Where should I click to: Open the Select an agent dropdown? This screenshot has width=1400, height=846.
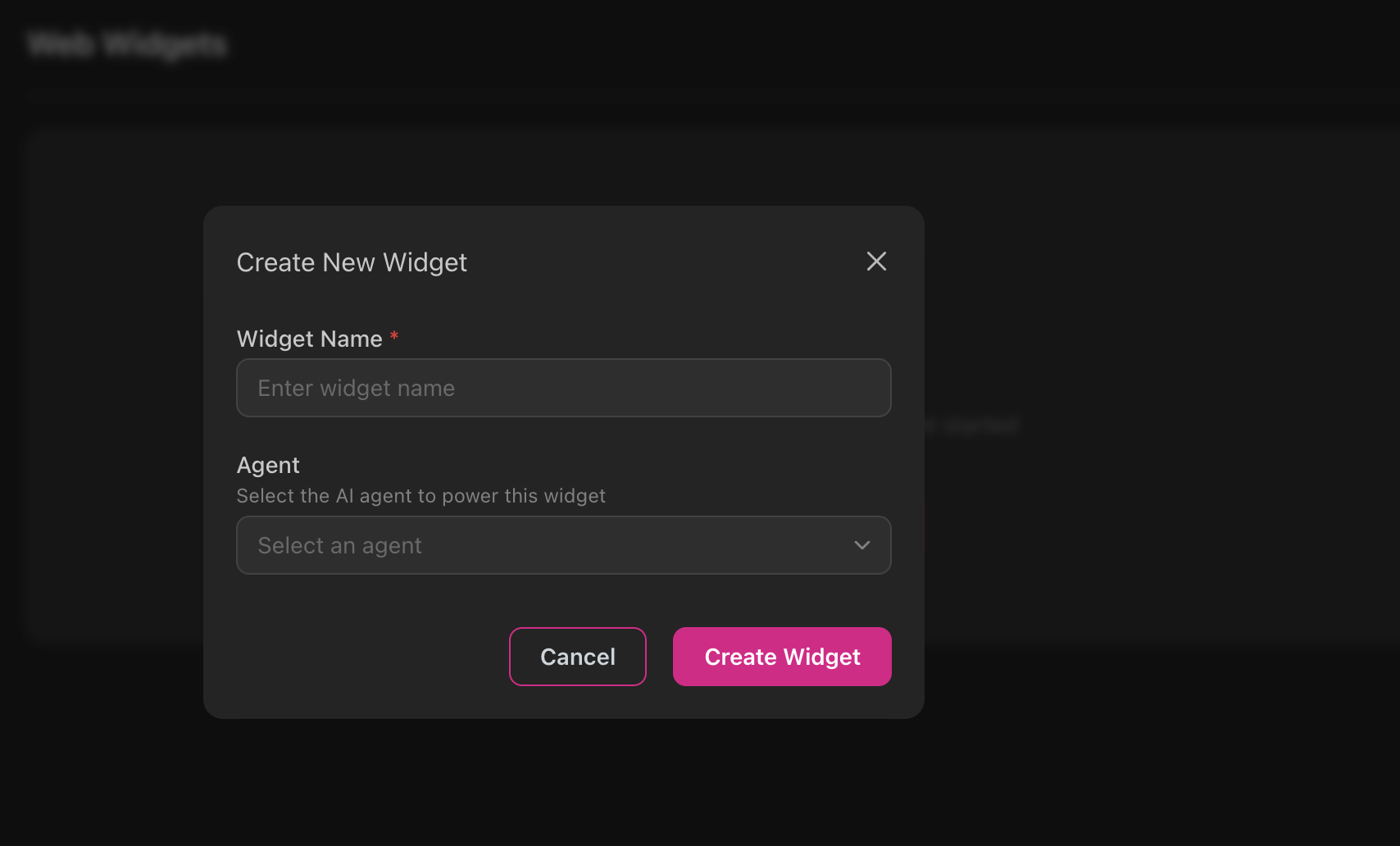click(563, 545)
